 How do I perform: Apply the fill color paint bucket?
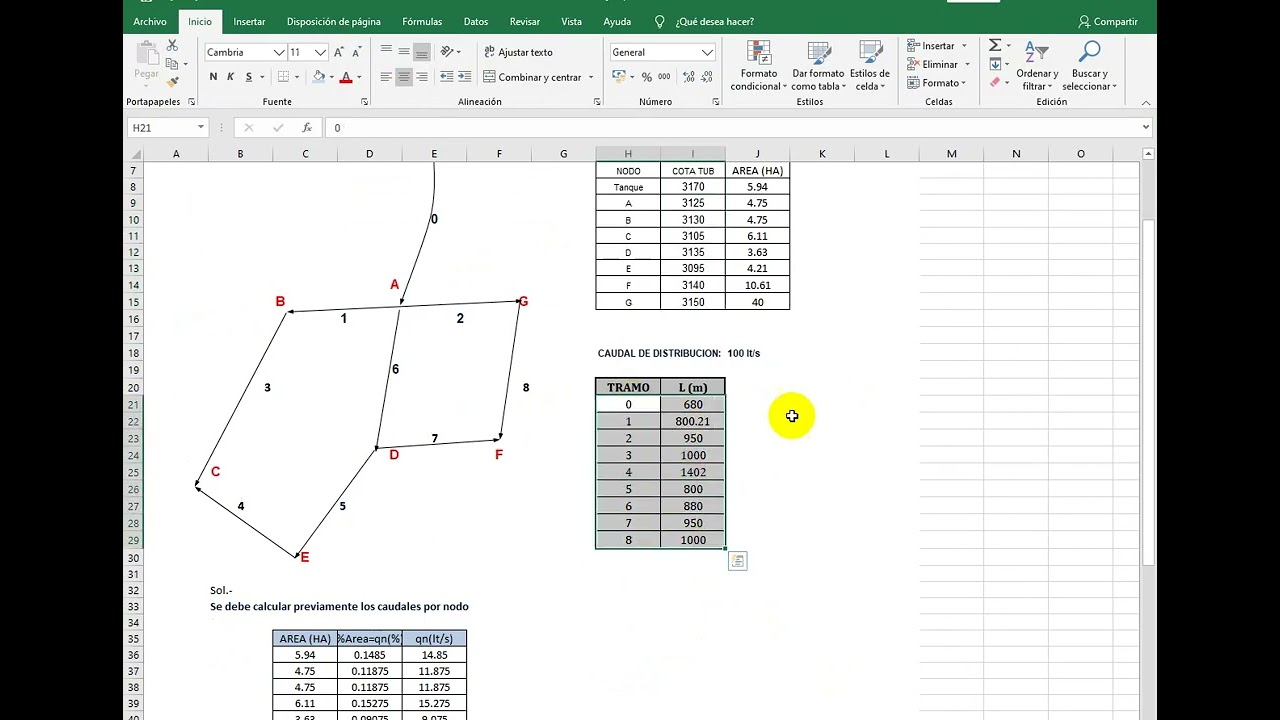pyautogui.click(x=318, y=77)
